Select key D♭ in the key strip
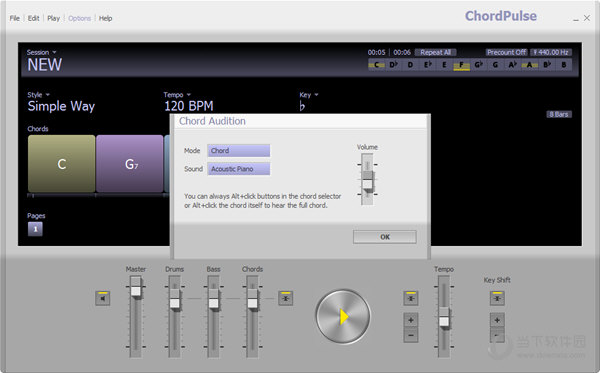This screenshot has height=373, width=600. 393,65
